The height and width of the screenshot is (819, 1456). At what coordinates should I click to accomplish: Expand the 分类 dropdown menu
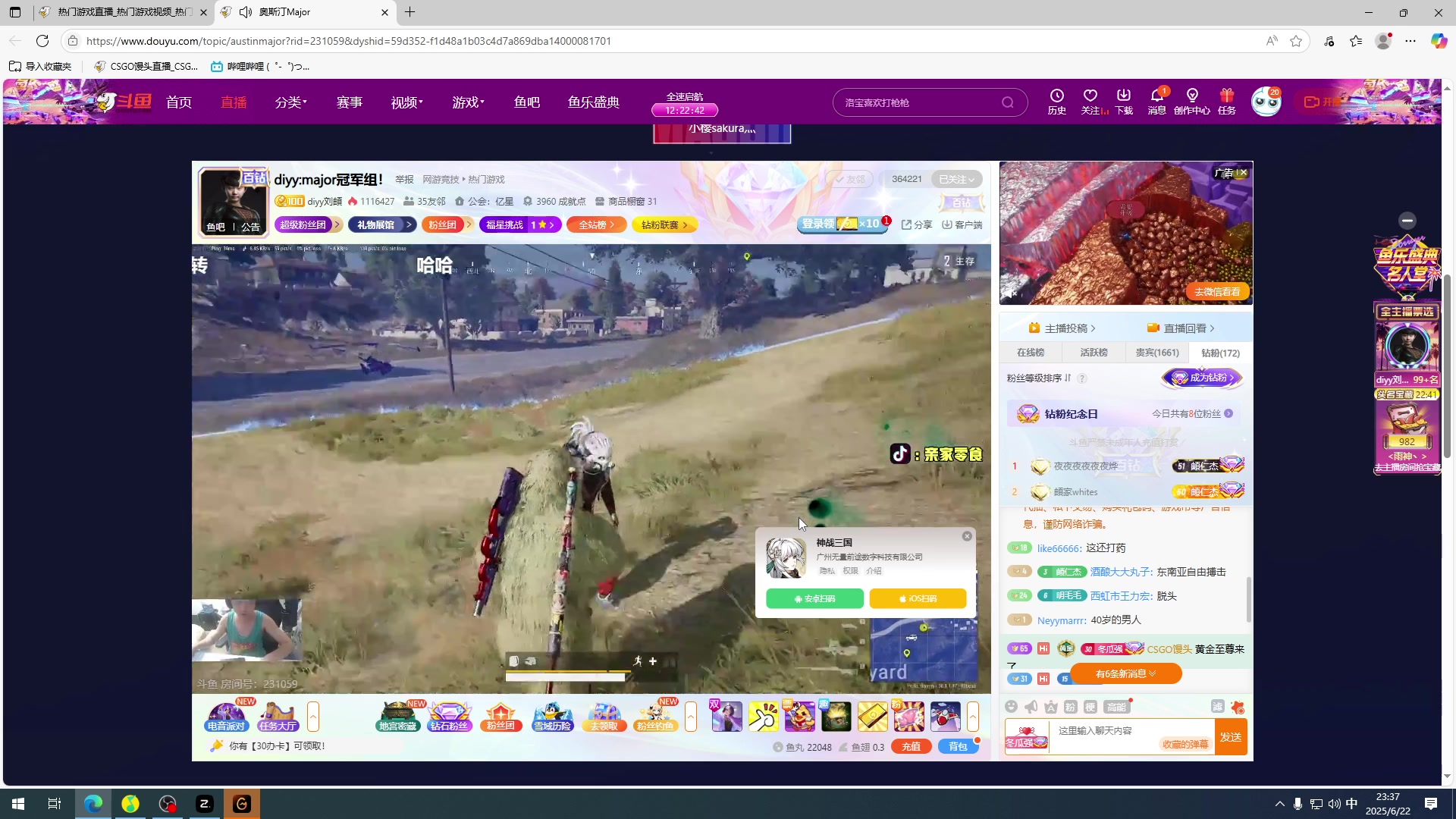[290, 102]
